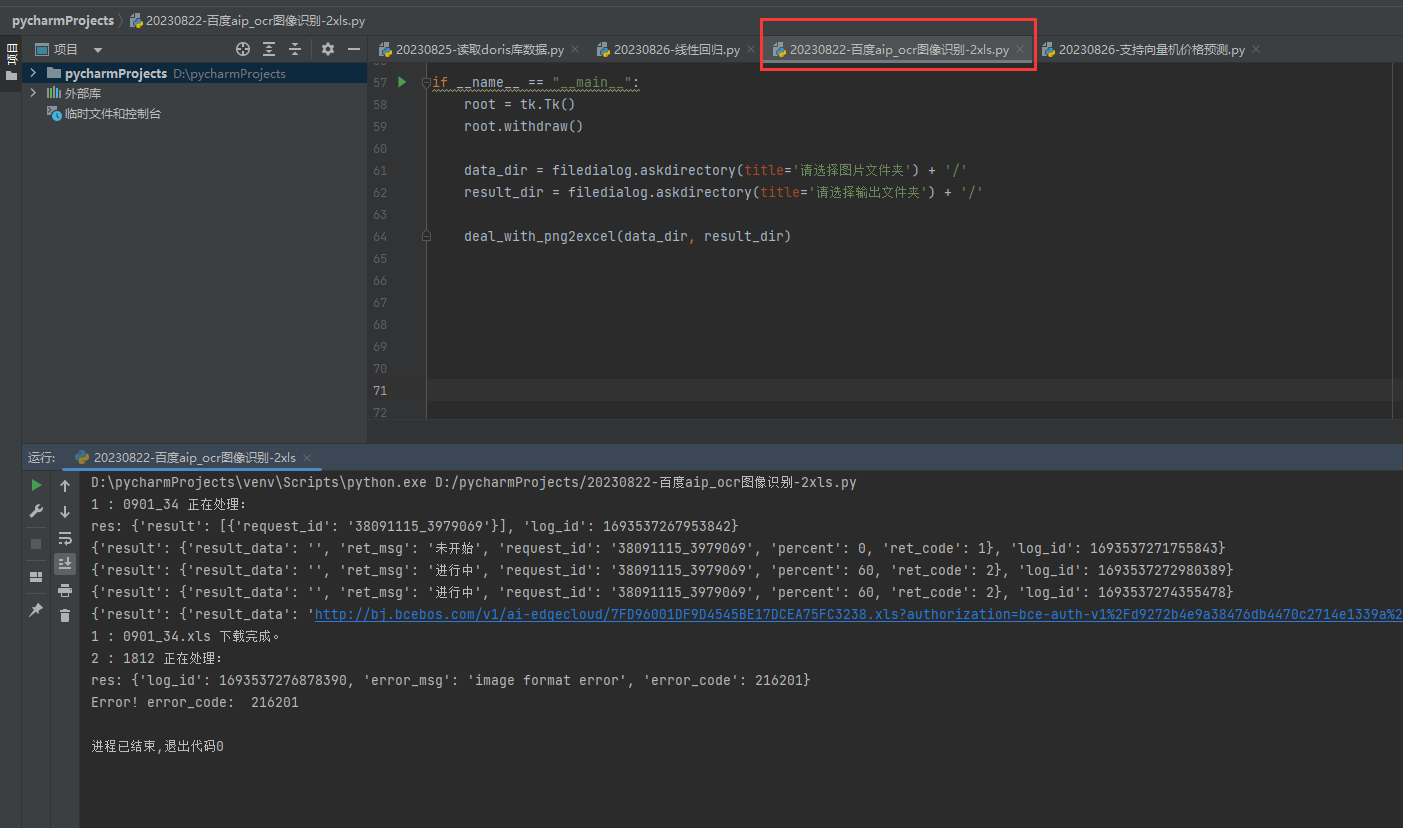Click '2 : 1812 正在处理:' console line
This screenshot has height=828, width=1403.
pyautogui.click(x=157, y=658)
